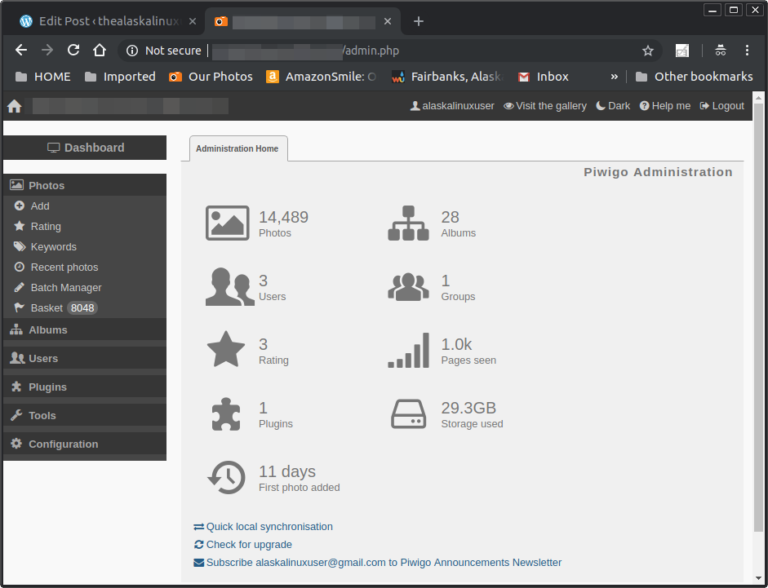Show hidden bookmarks with chevron
This screenshot has width=768, height=588.
click(614, 76)
